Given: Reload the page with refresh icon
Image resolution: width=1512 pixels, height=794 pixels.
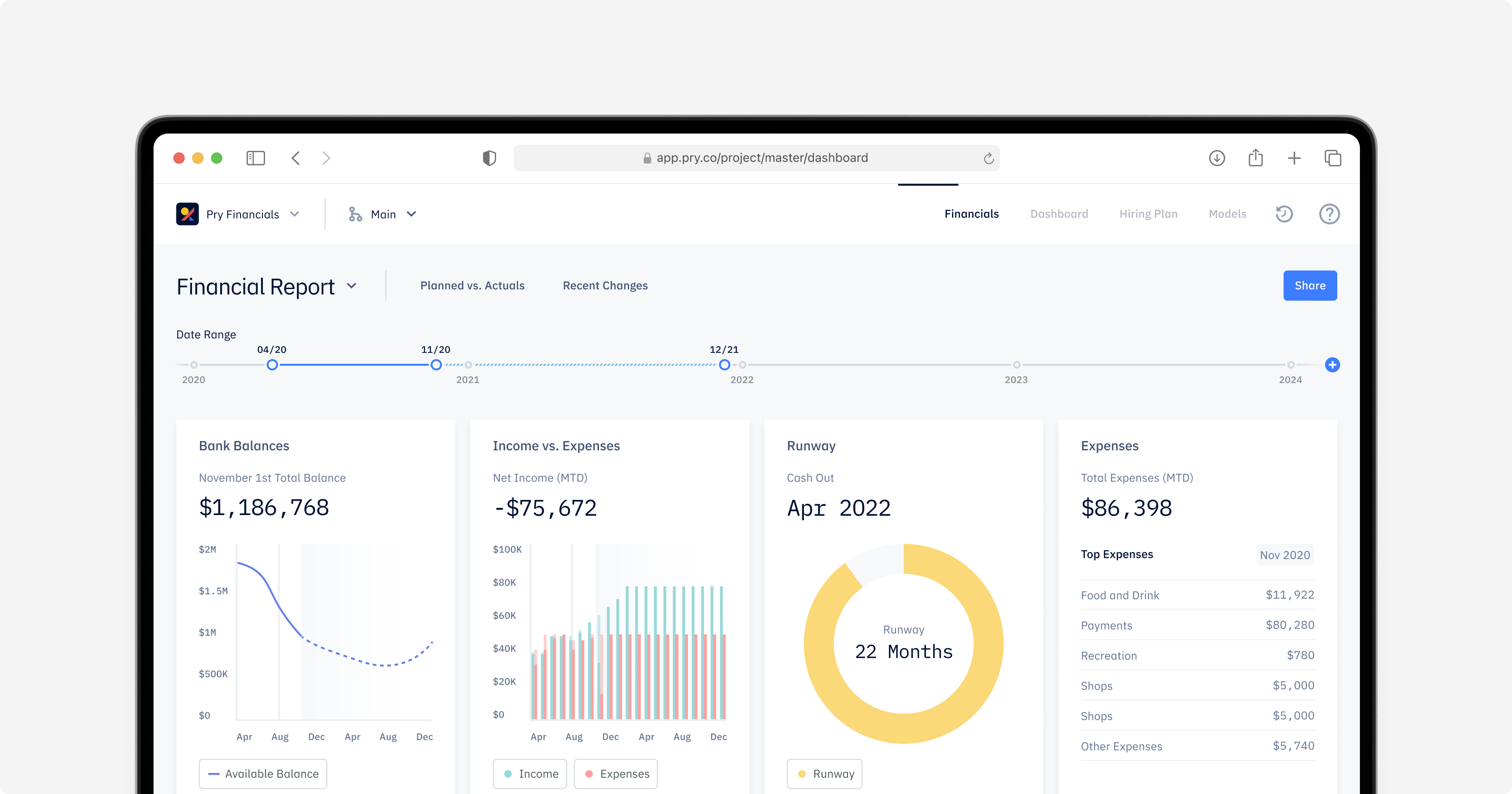Looking at the screenshot, I should coord(988,158).
